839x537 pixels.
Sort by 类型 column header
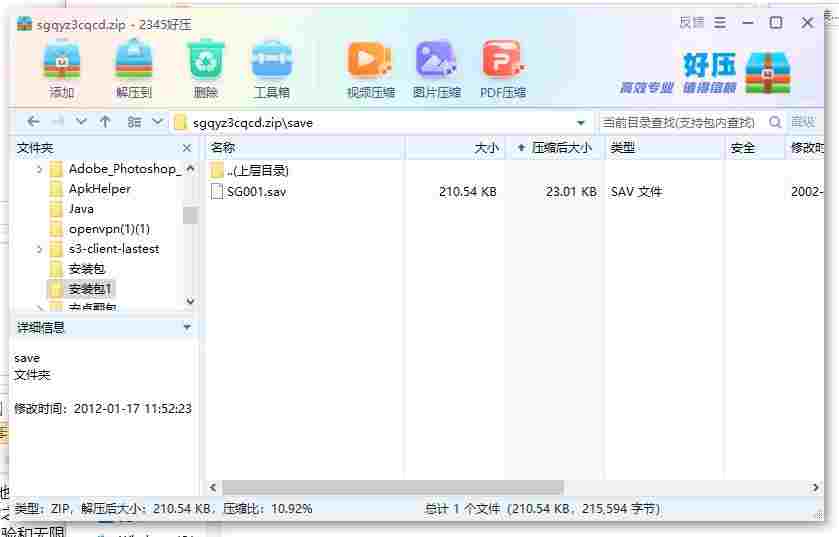coord(664,148)
